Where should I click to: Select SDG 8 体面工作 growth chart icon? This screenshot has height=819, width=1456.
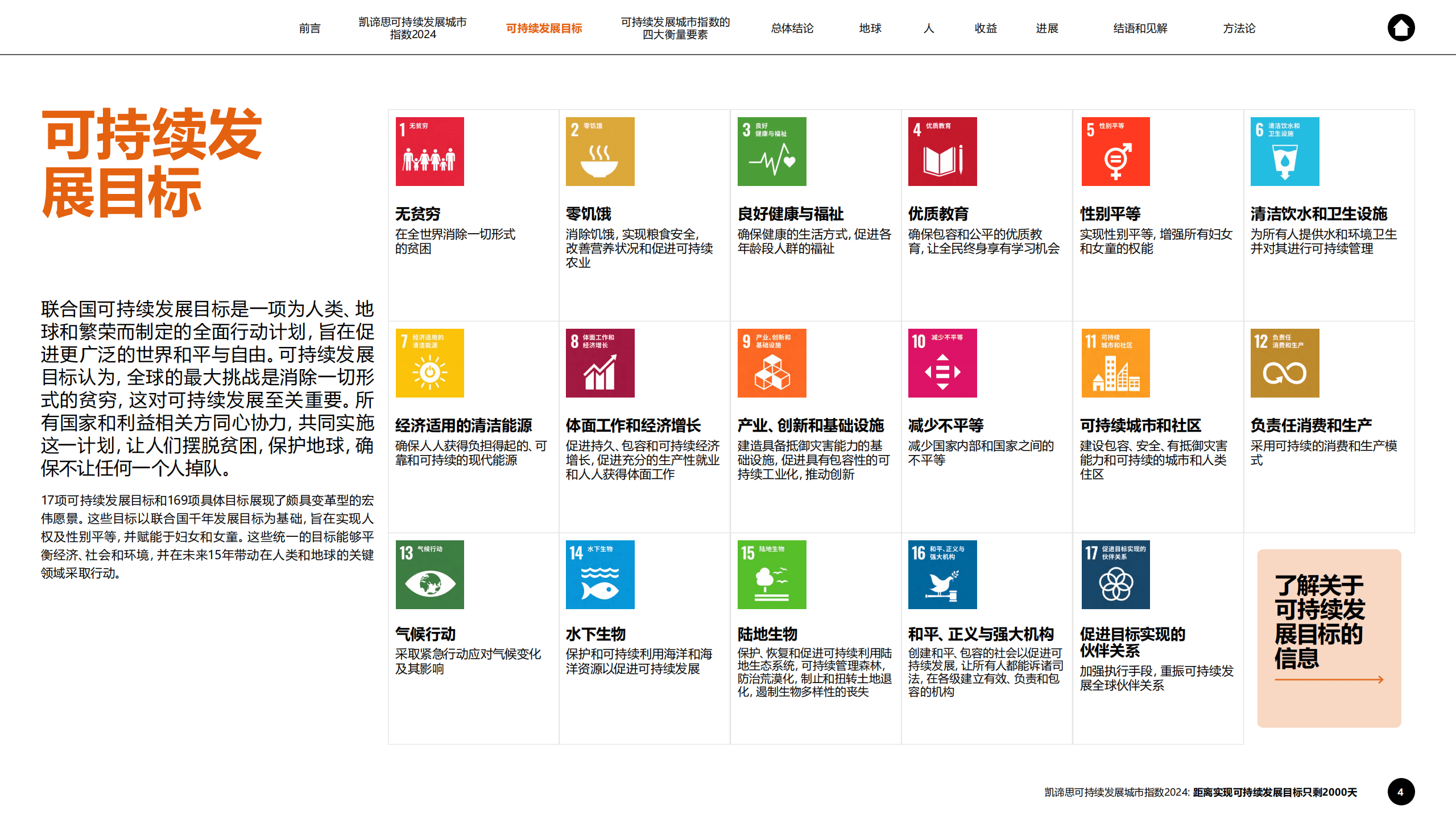(x=600, y=363)
